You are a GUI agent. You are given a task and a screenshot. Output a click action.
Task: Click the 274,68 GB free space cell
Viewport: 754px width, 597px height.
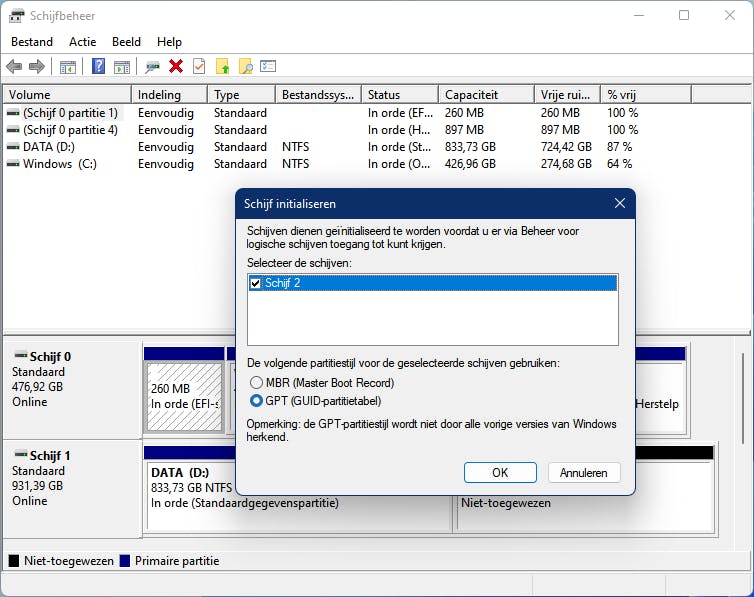566,164
